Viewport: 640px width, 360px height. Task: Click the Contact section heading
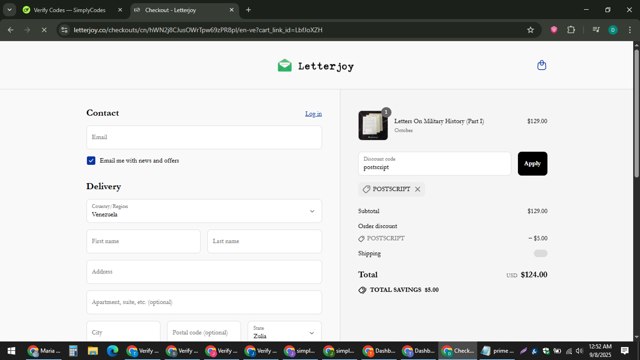pos(102,113)
